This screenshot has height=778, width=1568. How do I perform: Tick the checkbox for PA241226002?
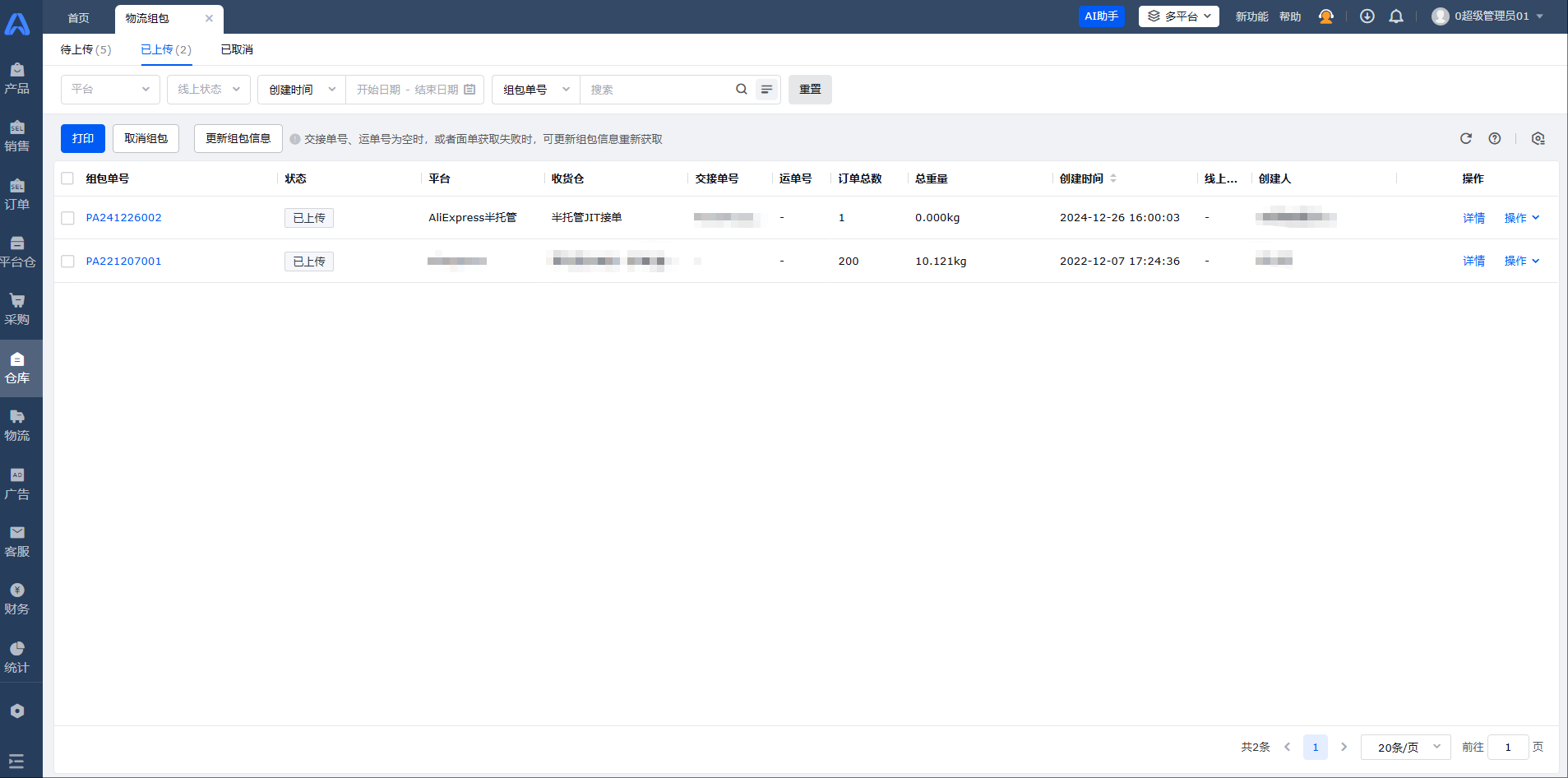67,218
